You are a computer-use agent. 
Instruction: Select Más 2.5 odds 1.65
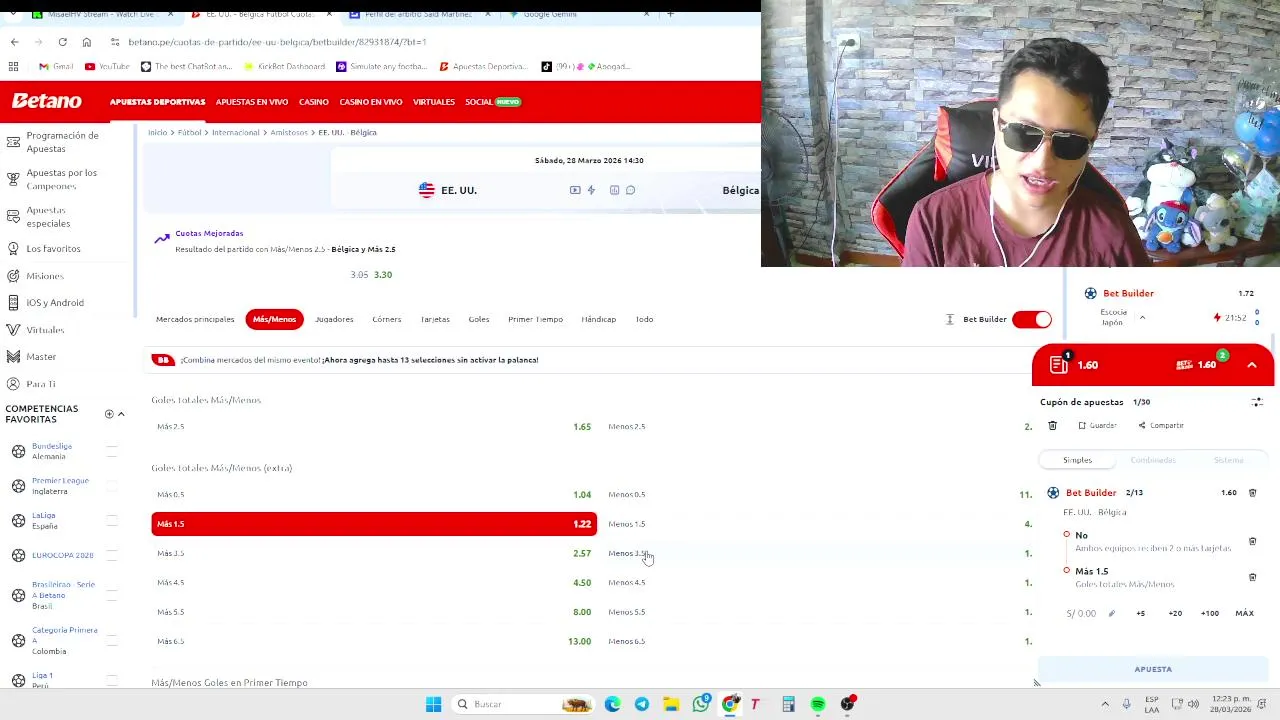(374, 426)
